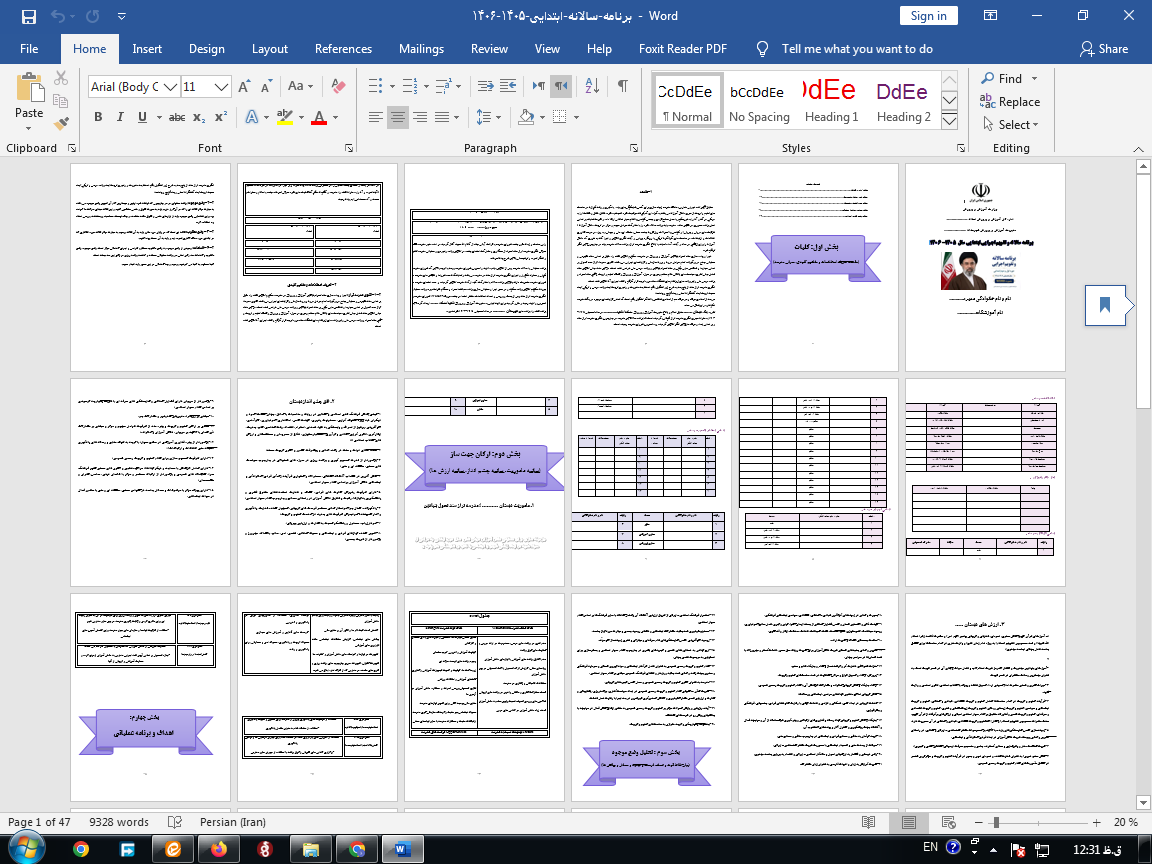
Task: Select the Cut scissors icon
Action: point(61,78)
